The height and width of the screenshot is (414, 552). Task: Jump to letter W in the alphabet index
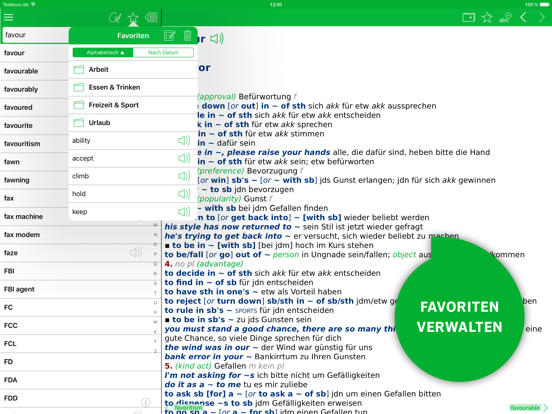point(155,322)
